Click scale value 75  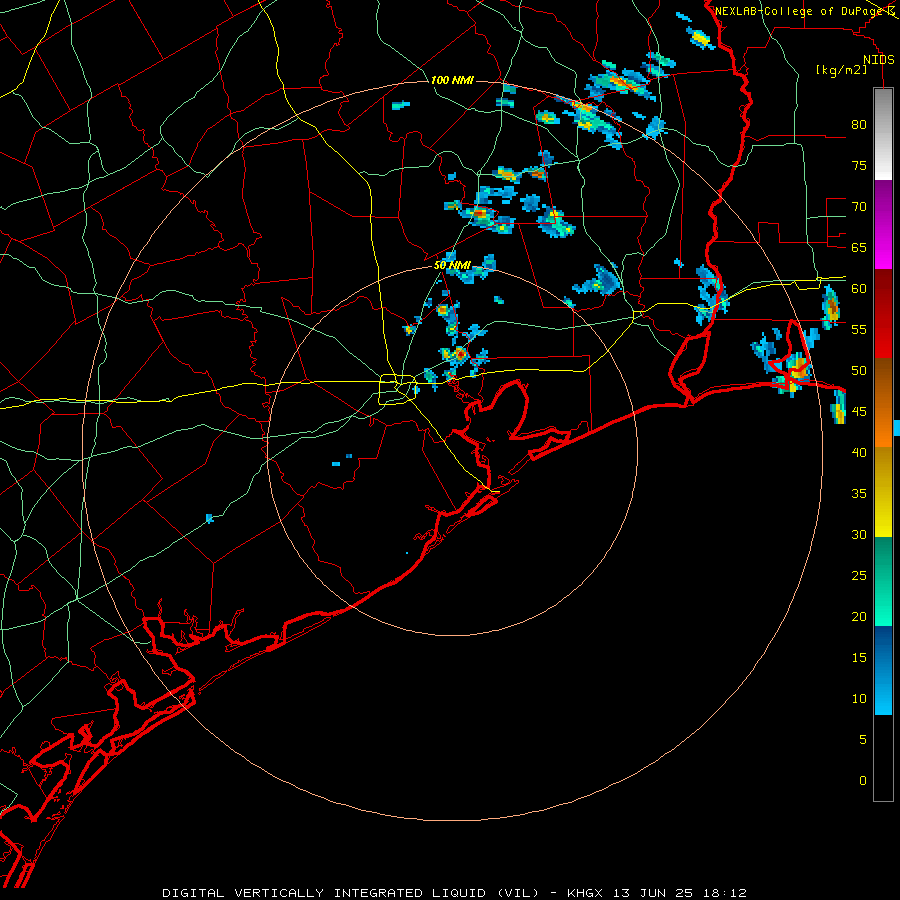(x=859, y=165)
